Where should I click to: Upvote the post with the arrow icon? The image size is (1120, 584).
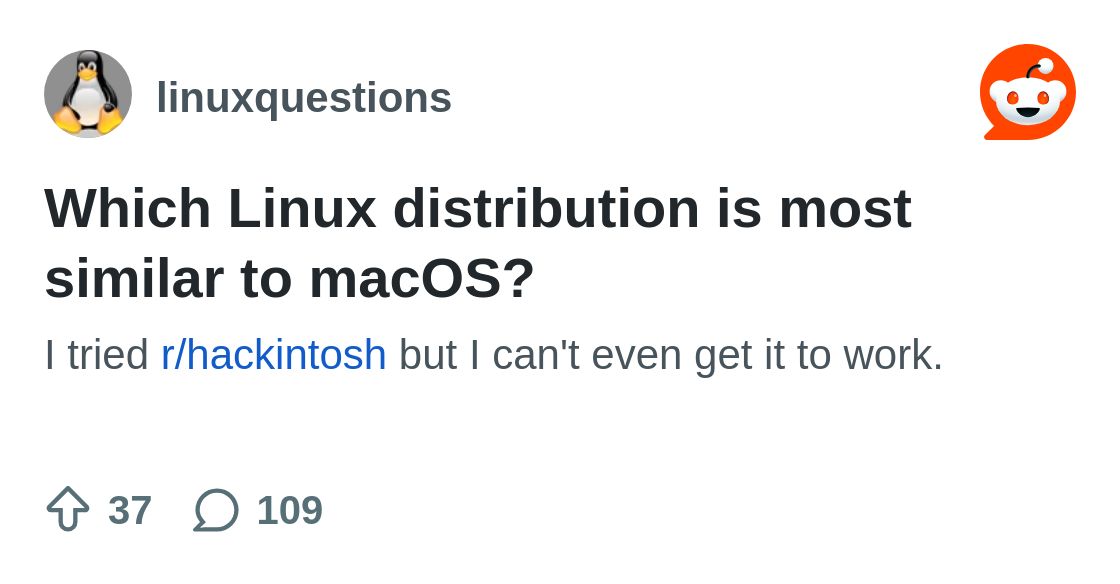(x=68, y=509)
